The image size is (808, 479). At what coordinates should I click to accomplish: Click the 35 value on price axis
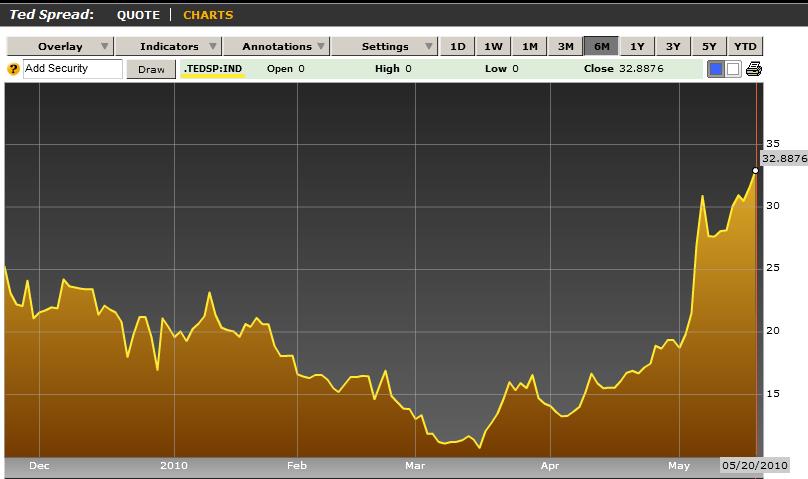point(772,143)
